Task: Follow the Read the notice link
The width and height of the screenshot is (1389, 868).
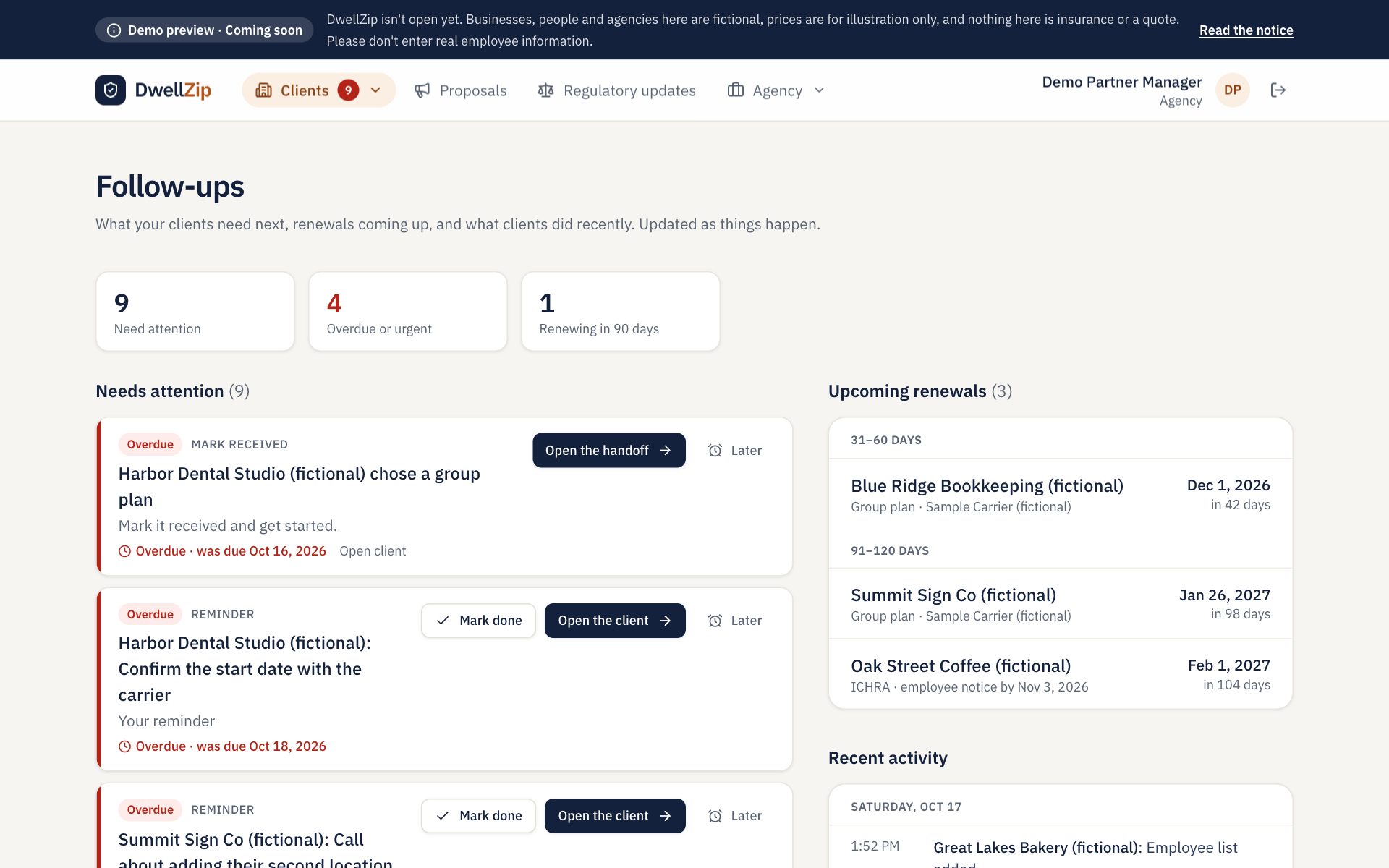Action: click(x=1246, y=30)
